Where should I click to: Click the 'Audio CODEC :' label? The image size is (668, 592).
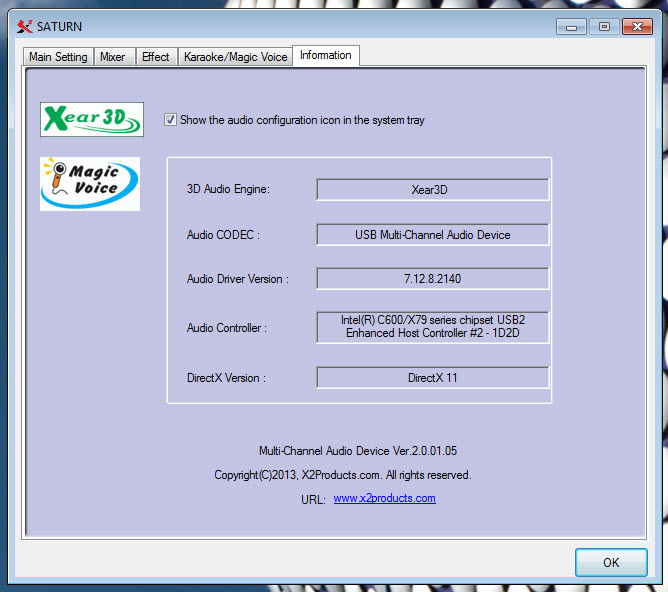coord(223,235)
